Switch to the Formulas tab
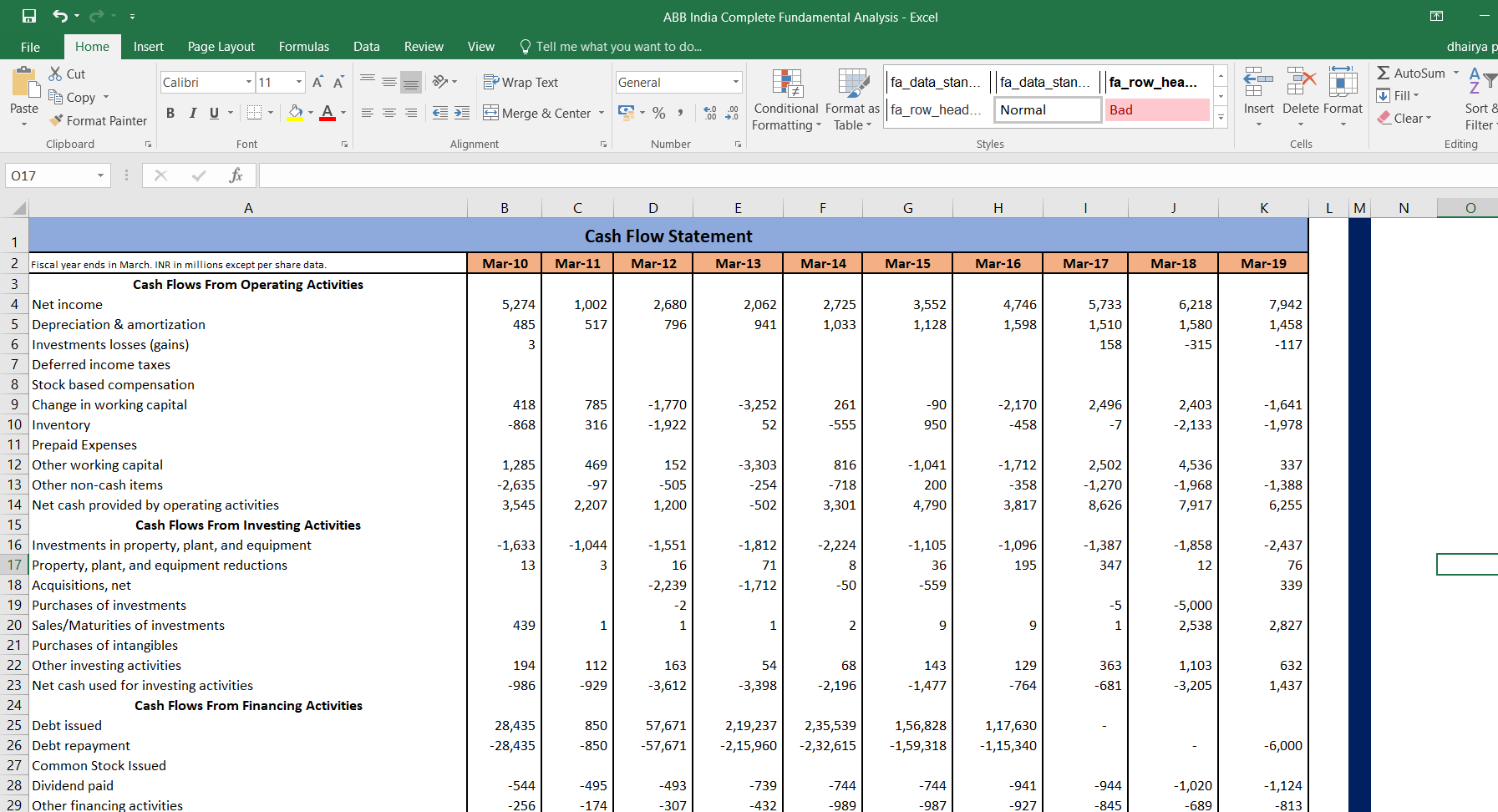The width and height of the screenshot is (1498, 812). pos(304,47)
